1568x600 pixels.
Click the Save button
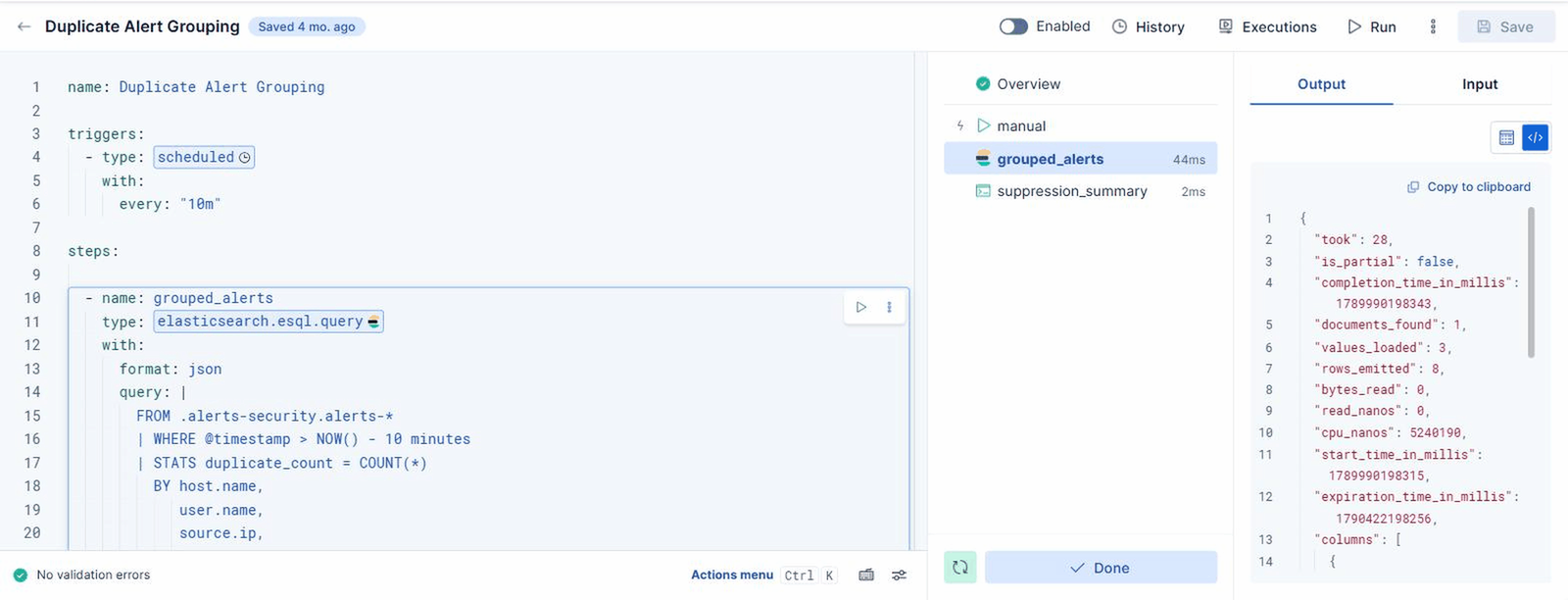pyautogui.click(x=1506, y=26)
